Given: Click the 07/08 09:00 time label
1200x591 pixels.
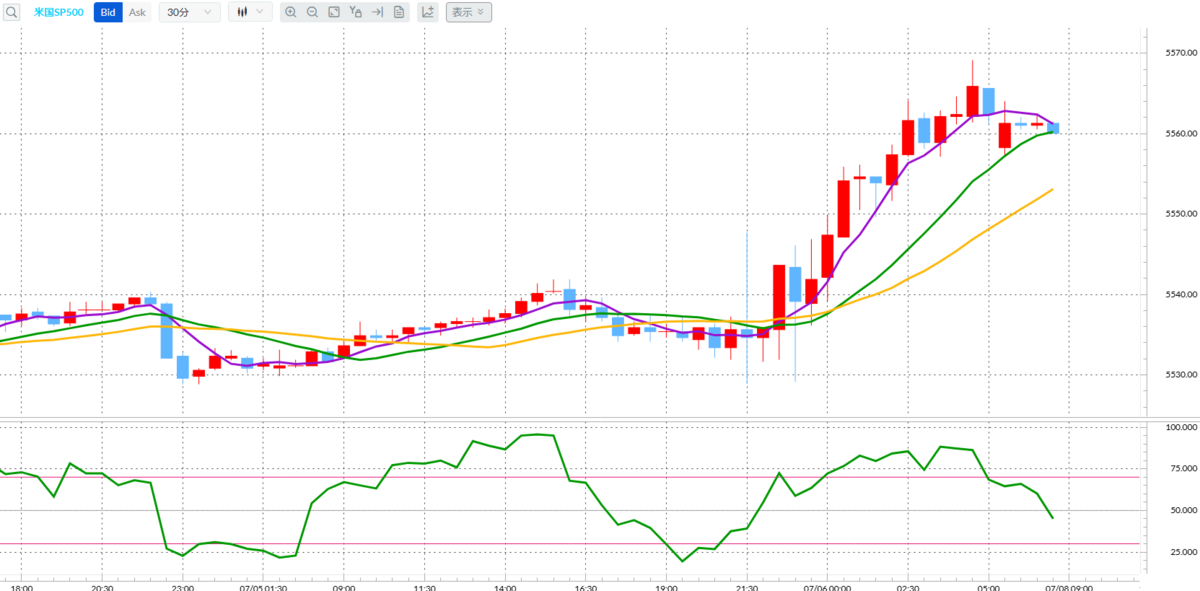Looking at the screenshot, I should click(x=1069, y=586).
